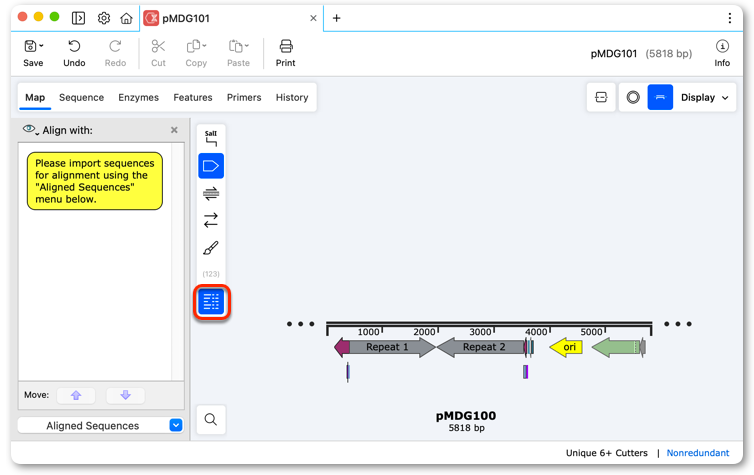Click the Nonredundant link
This screenshot has width=754, height=475.
tap(697, 453)
